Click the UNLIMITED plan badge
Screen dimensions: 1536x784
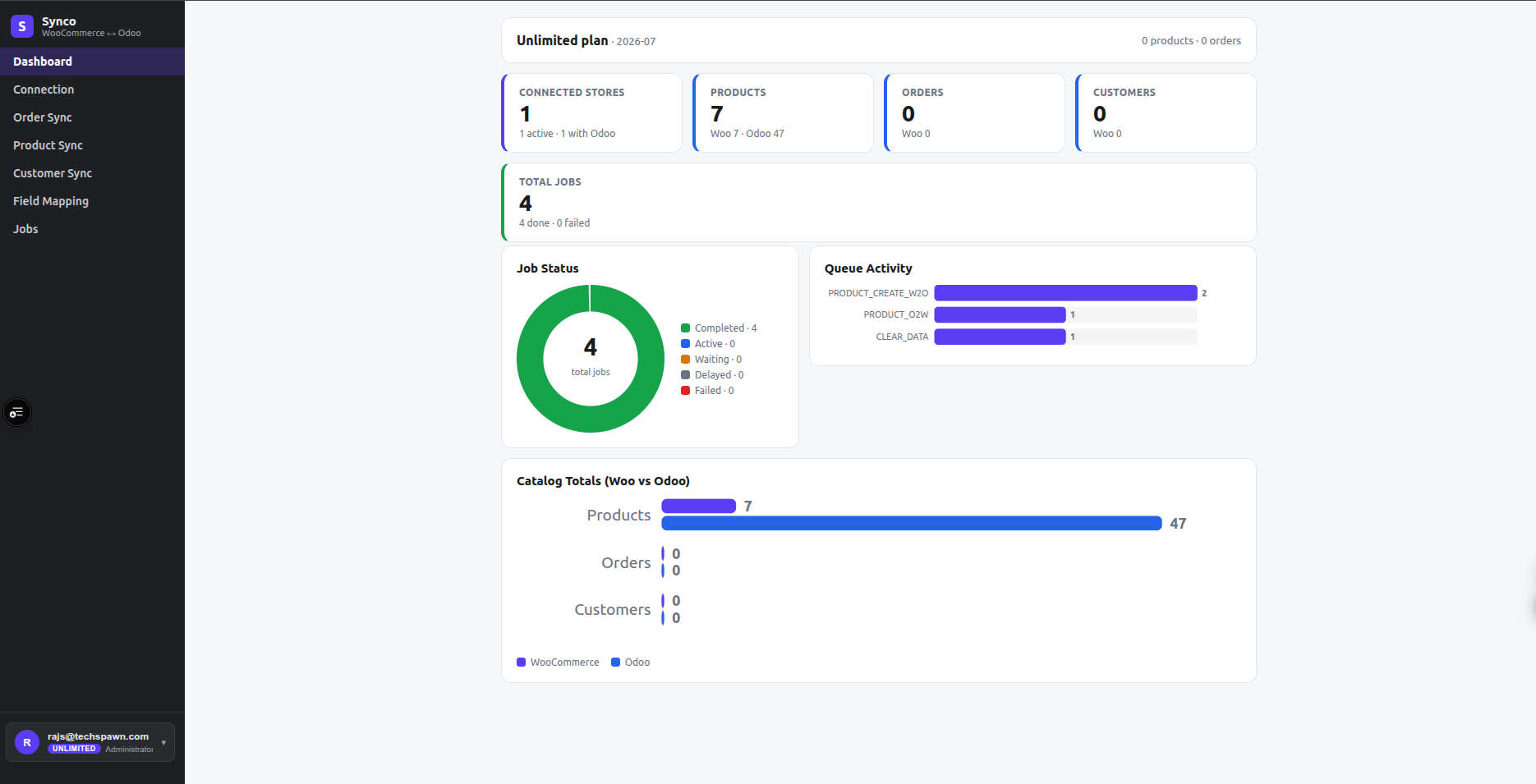pos(74,749)
